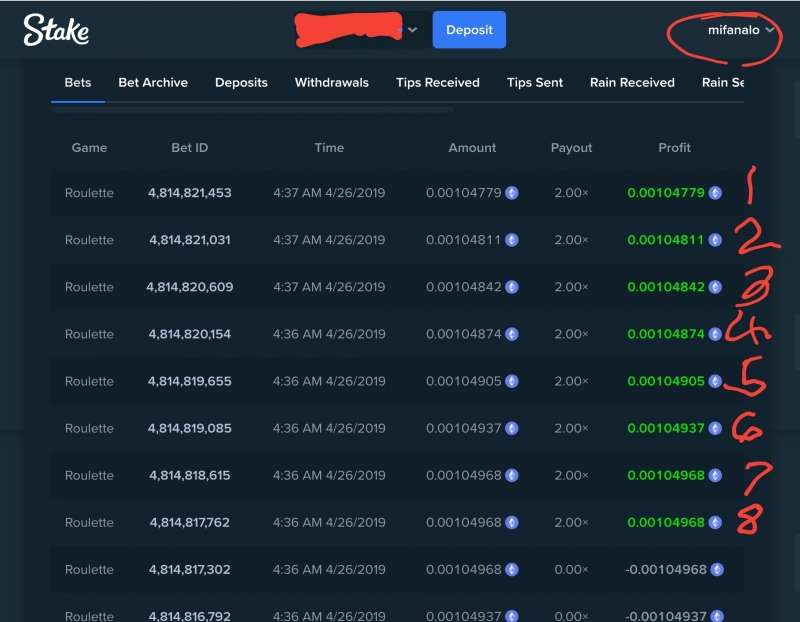Open bet ID 4,814,820,609
The image size is (800, 622).
coord(189,287)
